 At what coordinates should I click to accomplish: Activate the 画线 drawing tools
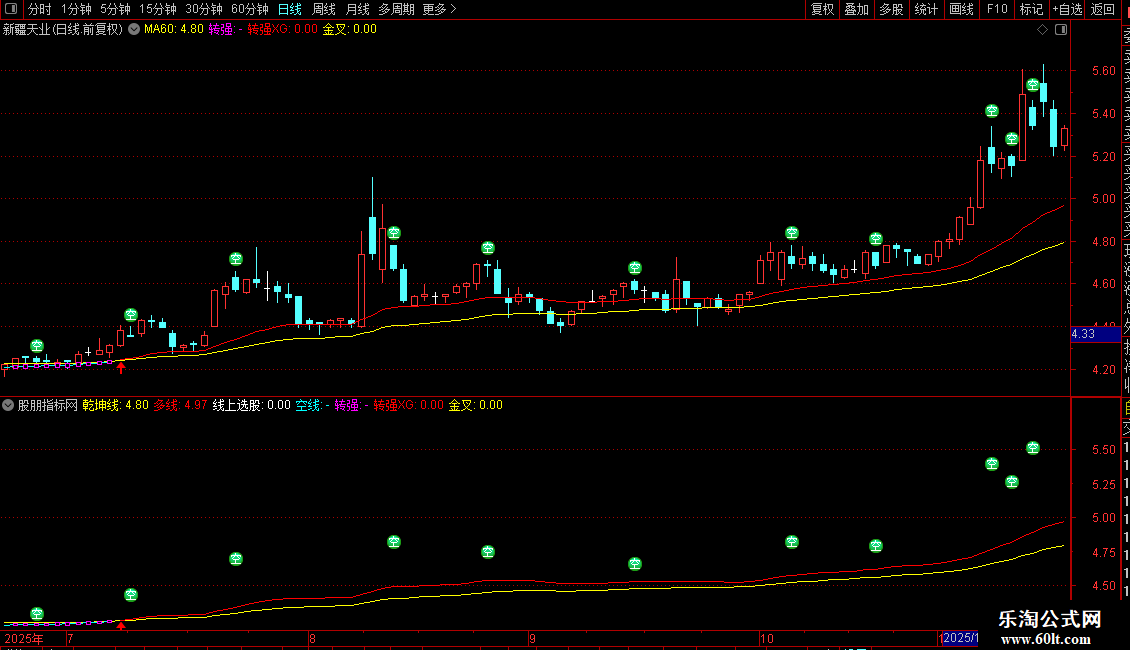(x=961, y=9)
